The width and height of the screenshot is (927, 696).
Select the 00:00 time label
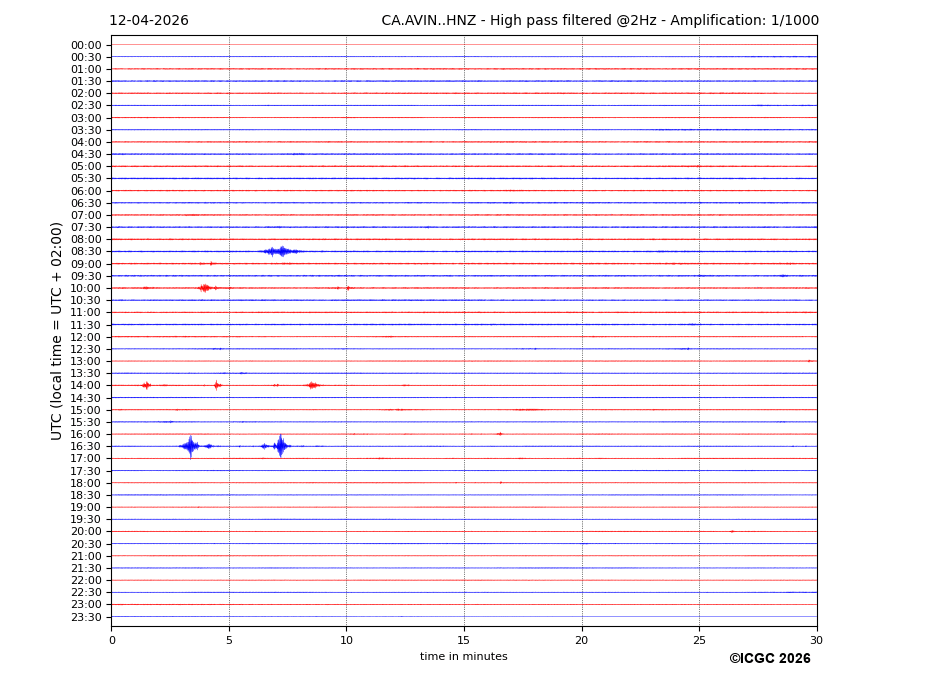point(86,45)
